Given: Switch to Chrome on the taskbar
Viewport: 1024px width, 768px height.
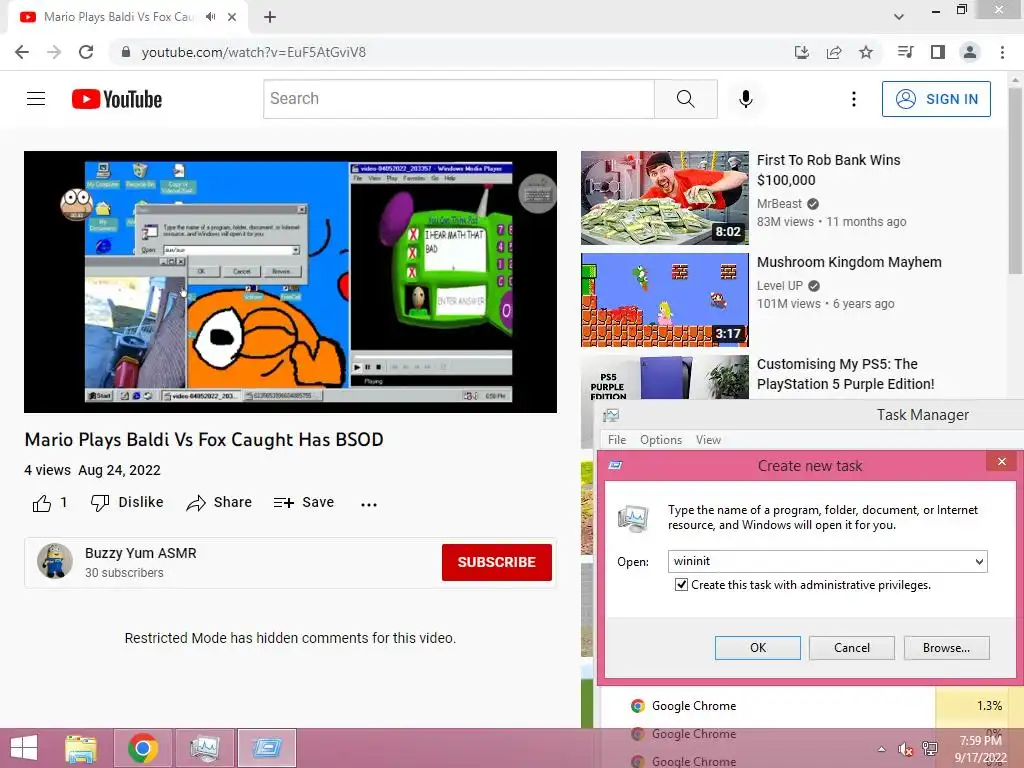Looking at the screenshot, I should click(143, 748).
